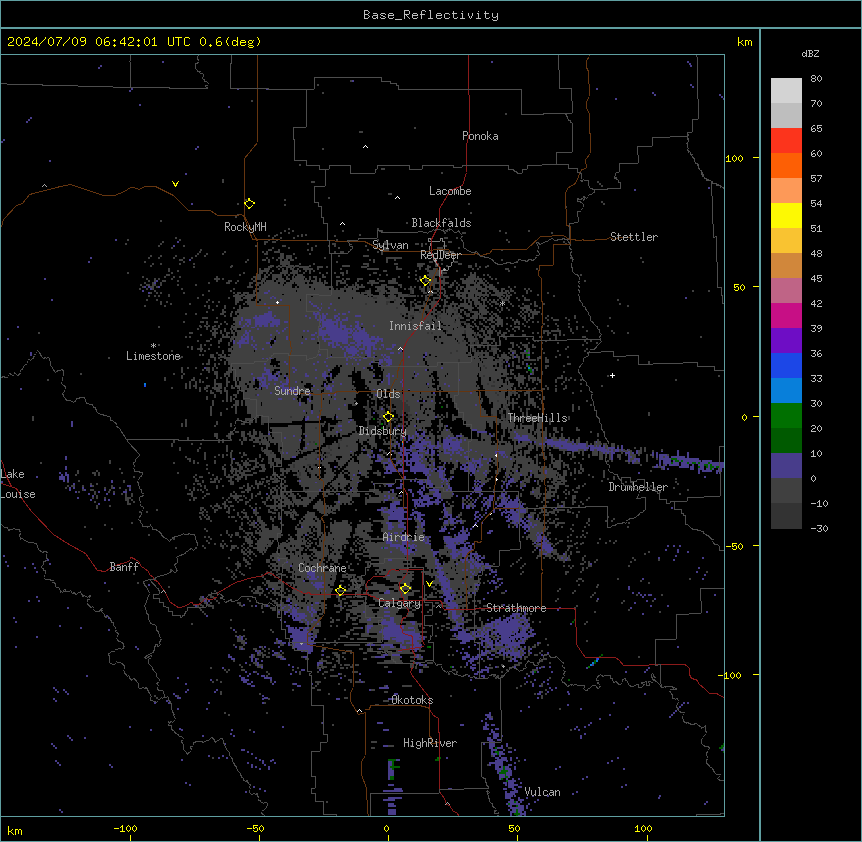Select the red 60-65 dBZ legend swatch
This screenshot has width=862, height=842.
[786, 141]
